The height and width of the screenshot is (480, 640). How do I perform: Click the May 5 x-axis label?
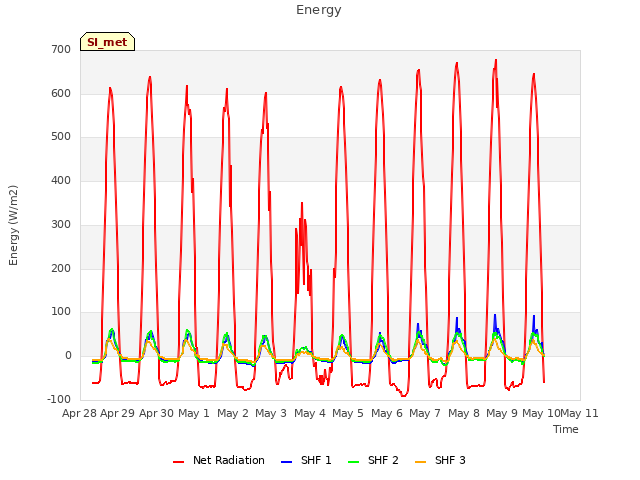pyautogui.click(x=348, y=413)
